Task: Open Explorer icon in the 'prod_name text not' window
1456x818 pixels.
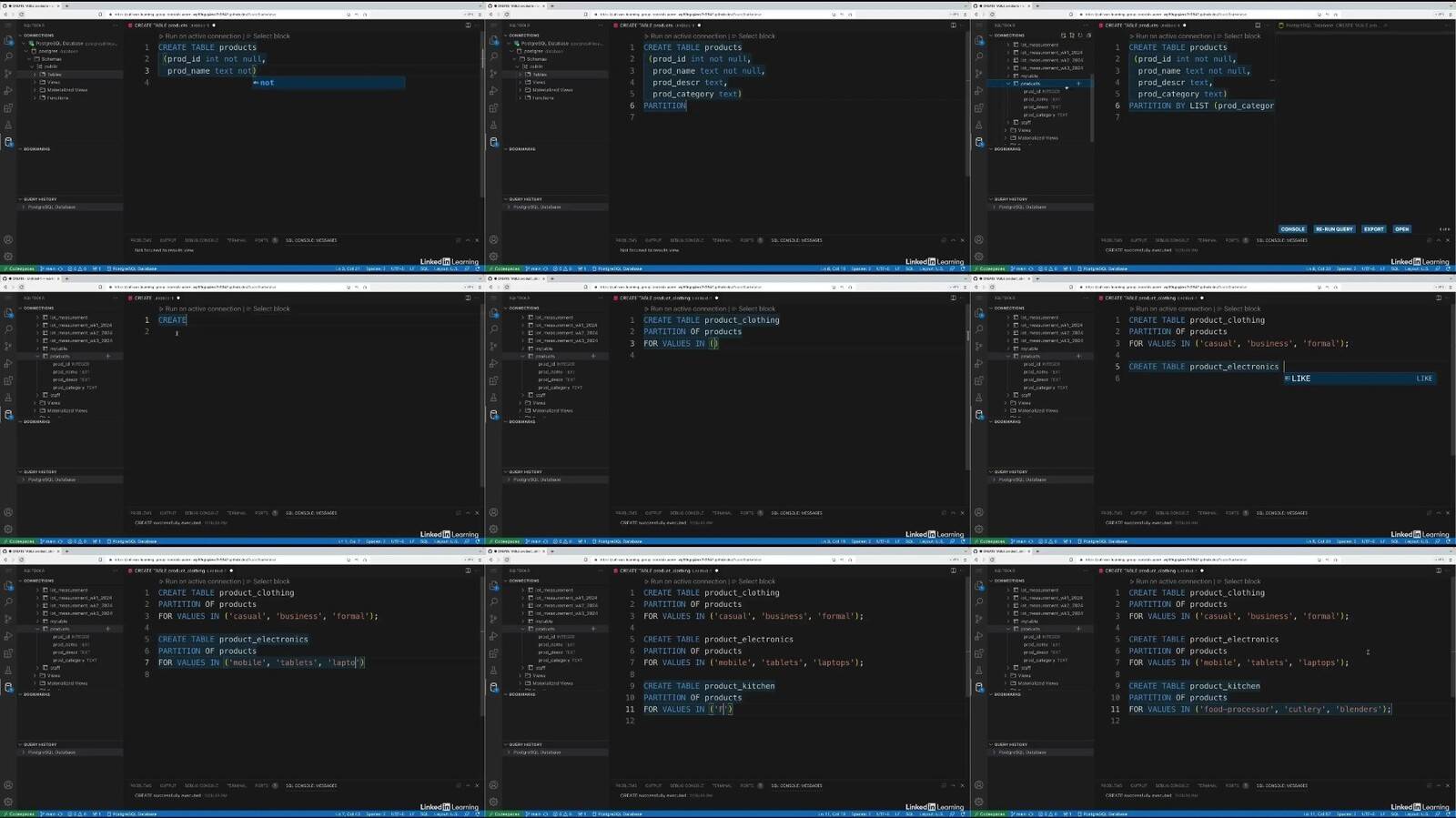Action: click(8, 41)
